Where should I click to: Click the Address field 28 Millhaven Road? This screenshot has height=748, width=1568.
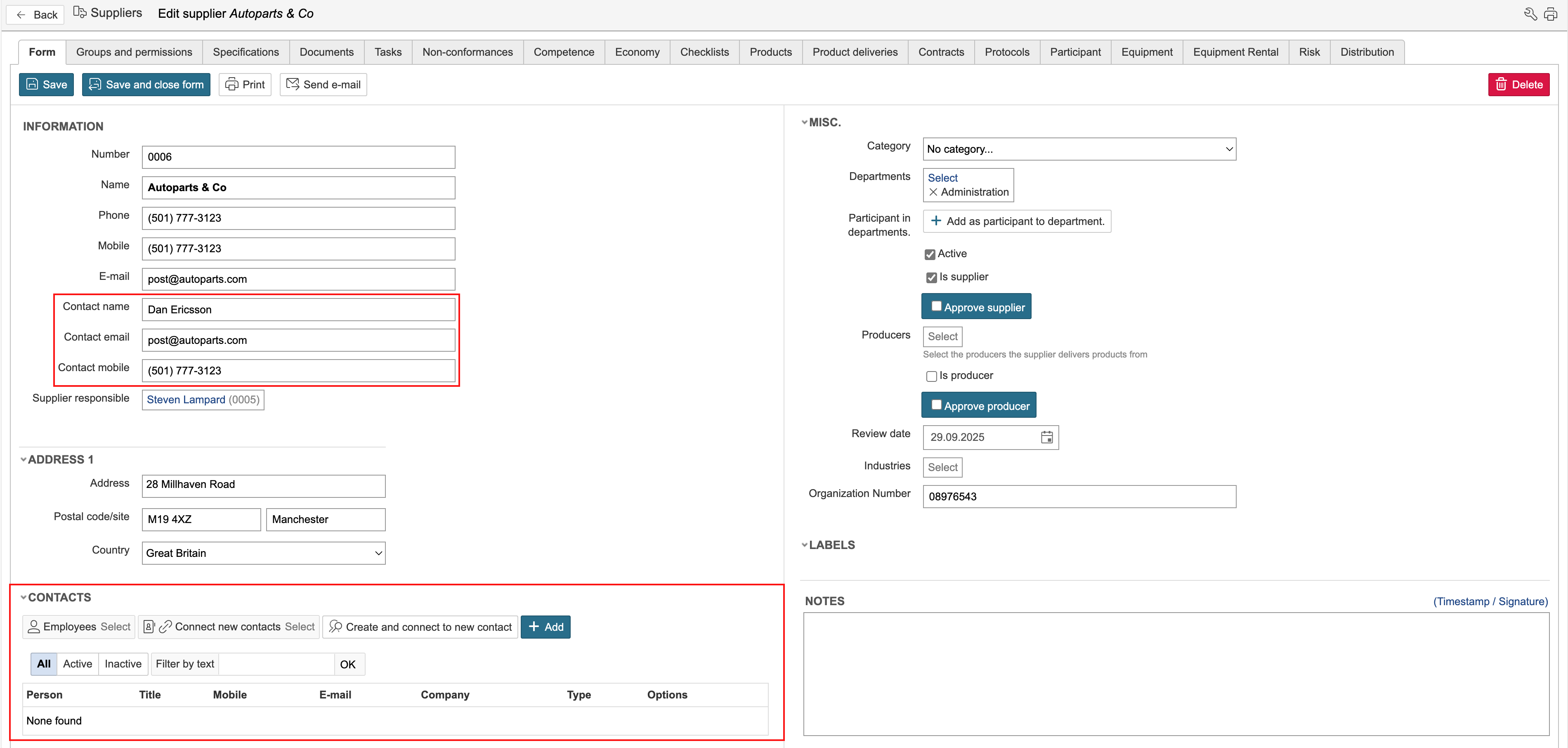(x=264, y=485)
